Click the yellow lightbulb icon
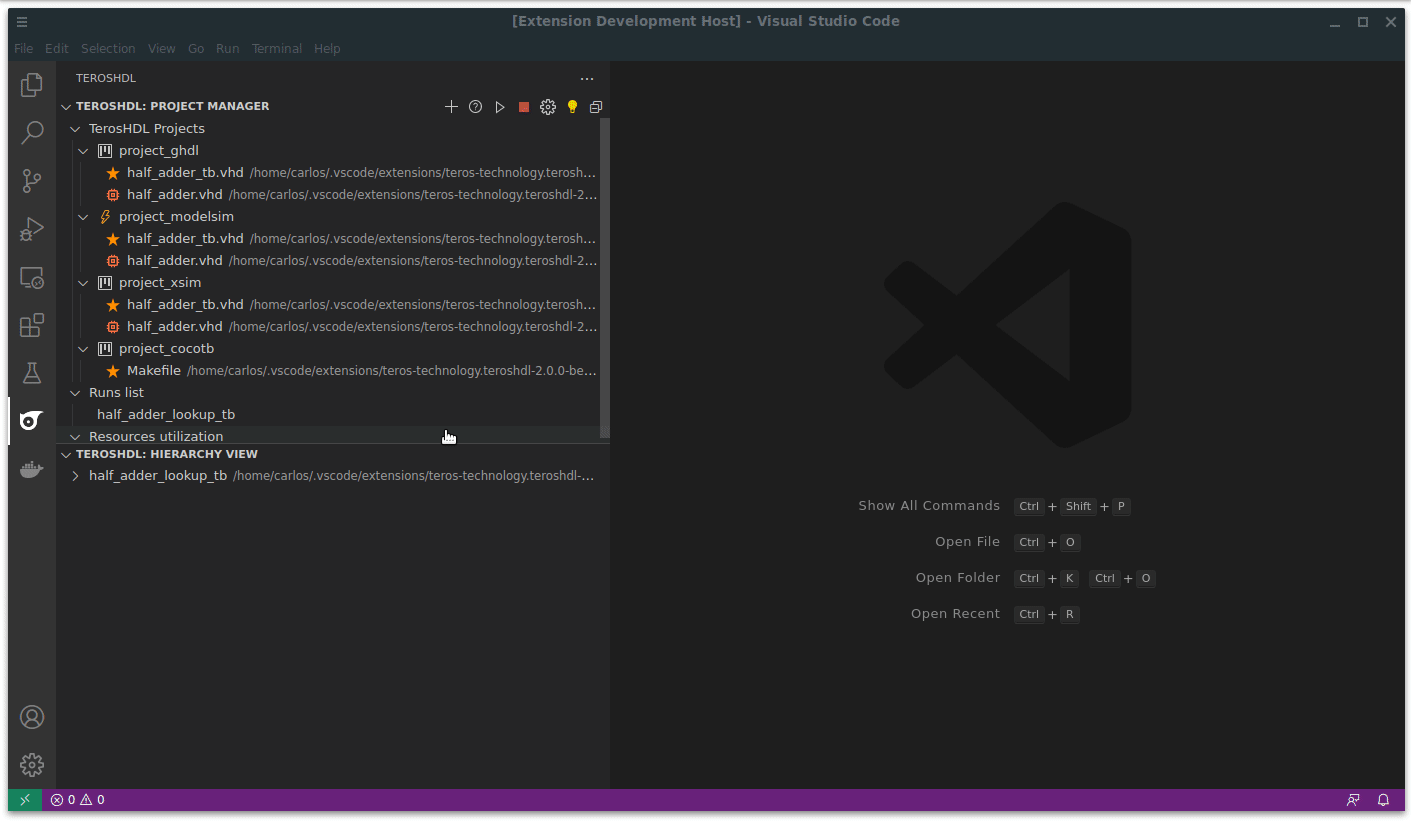 click(572, 107)
